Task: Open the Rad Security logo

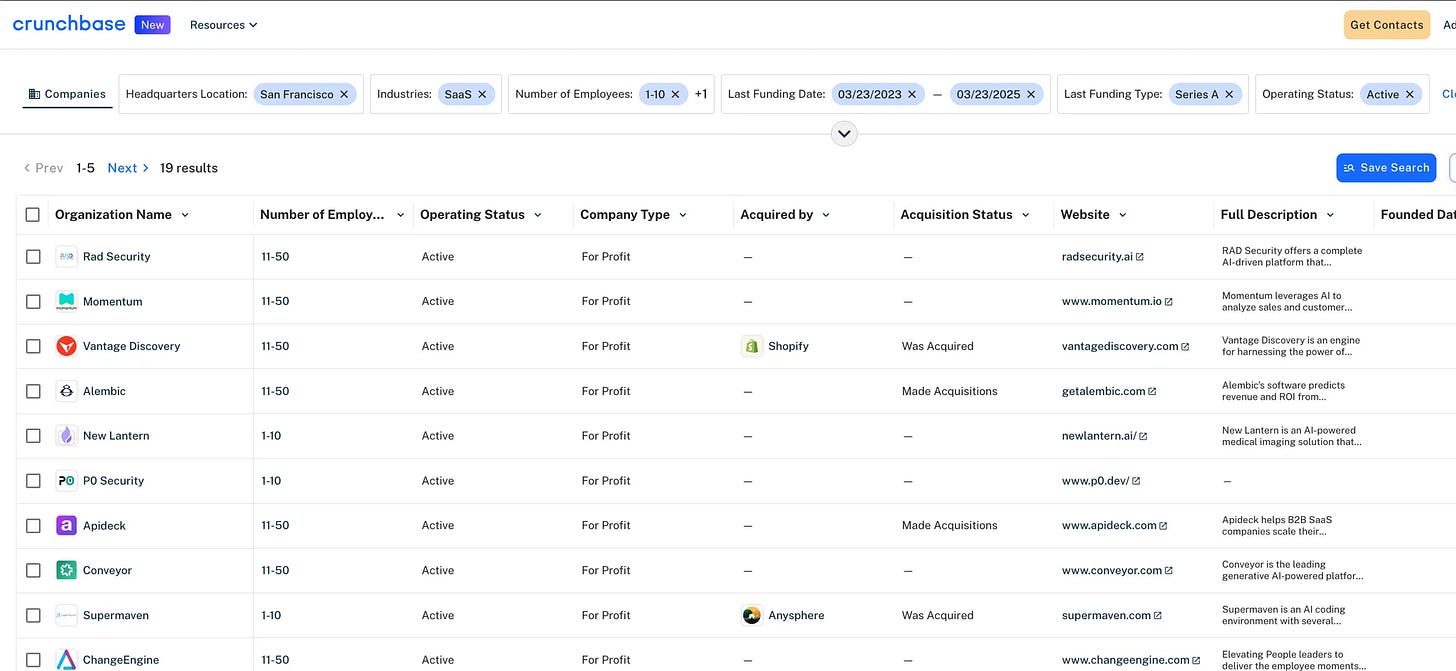Action: click(66, 257)
